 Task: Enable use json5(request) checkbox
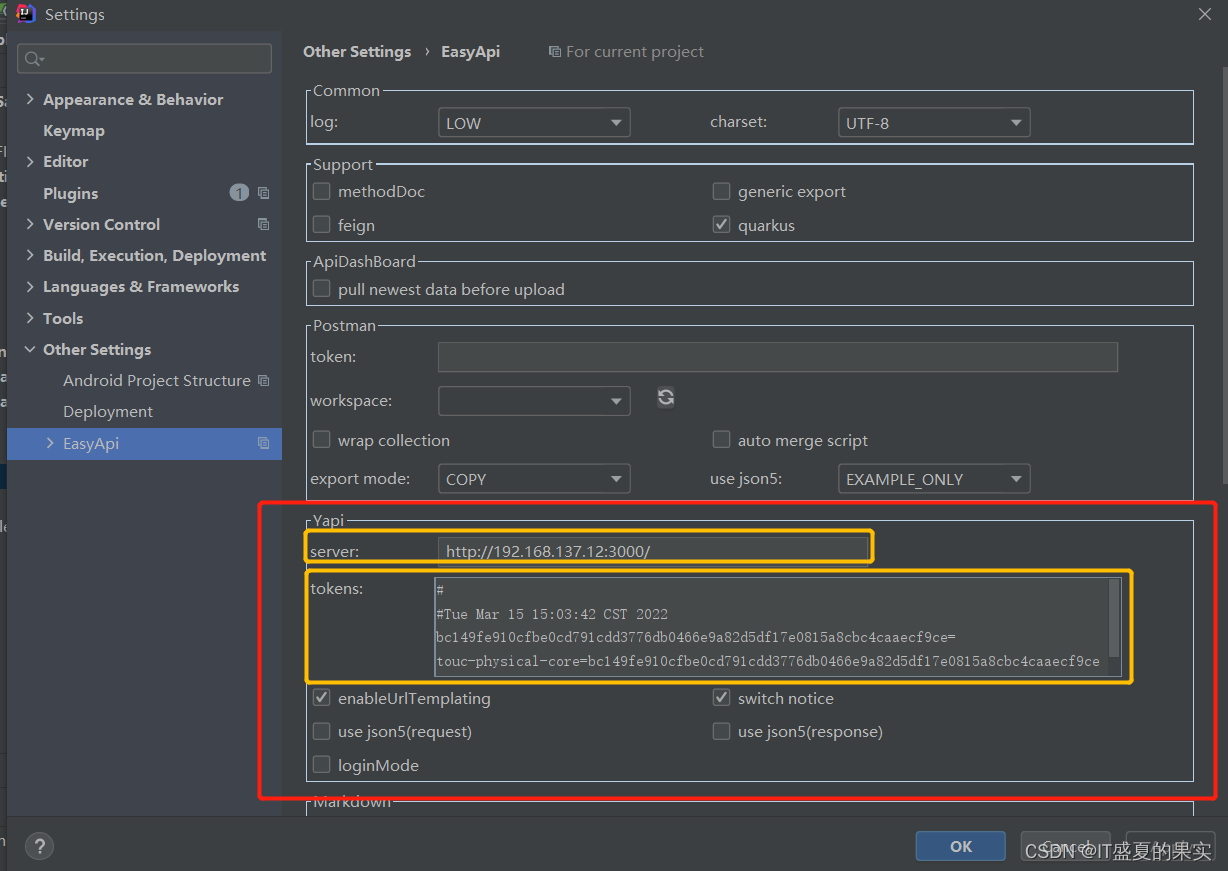pyautogui.click(x=322, y=731)
